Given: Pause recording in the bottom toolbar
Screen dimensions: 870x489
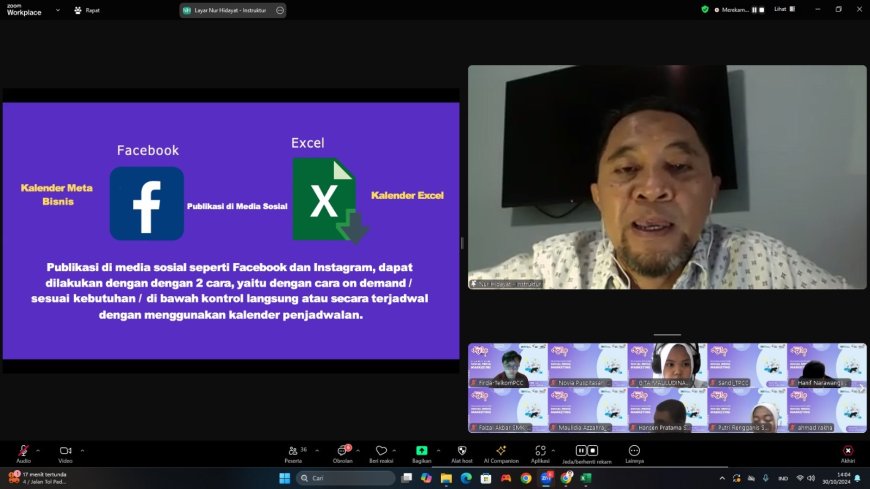Looking at the screenshot, I should tap(580, 450).
